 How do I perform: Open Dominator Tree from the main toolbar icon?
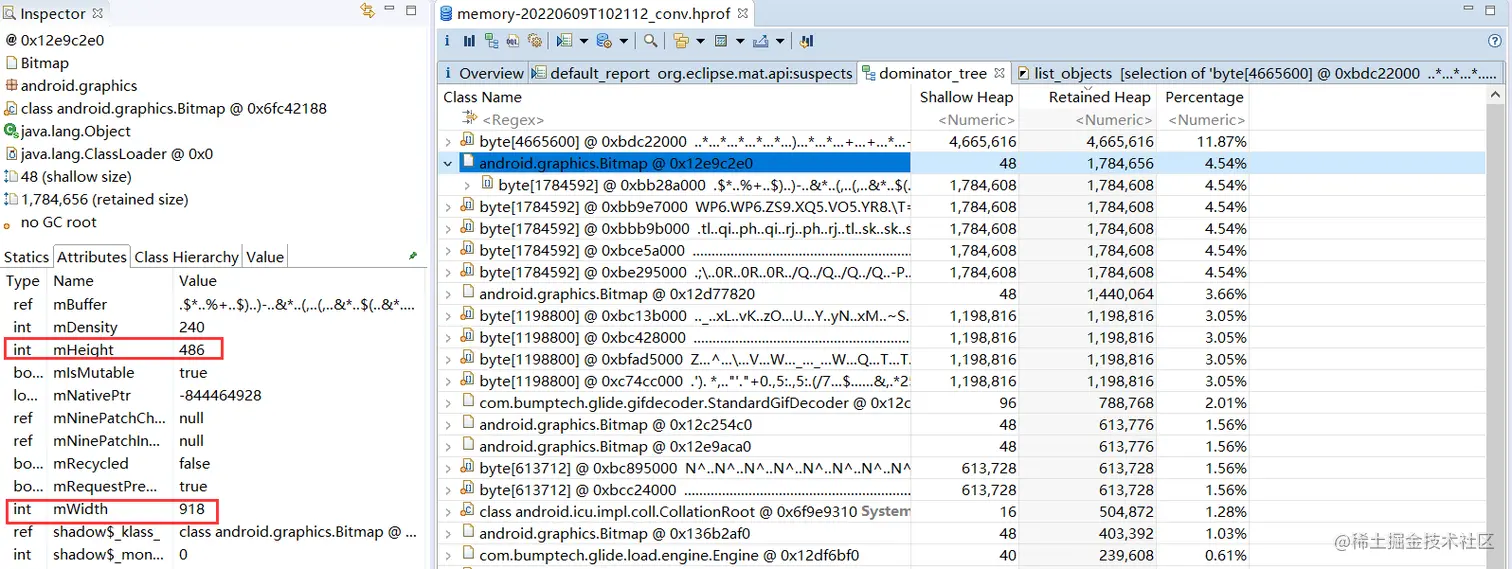click(492, 41)
